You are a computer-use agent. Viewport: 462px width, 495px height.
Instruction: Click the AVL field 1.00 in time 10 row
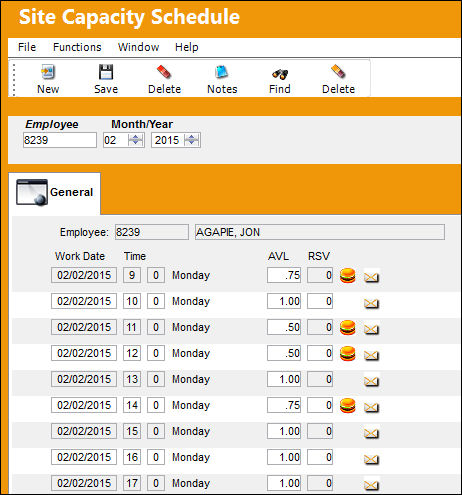pos(284,301)
